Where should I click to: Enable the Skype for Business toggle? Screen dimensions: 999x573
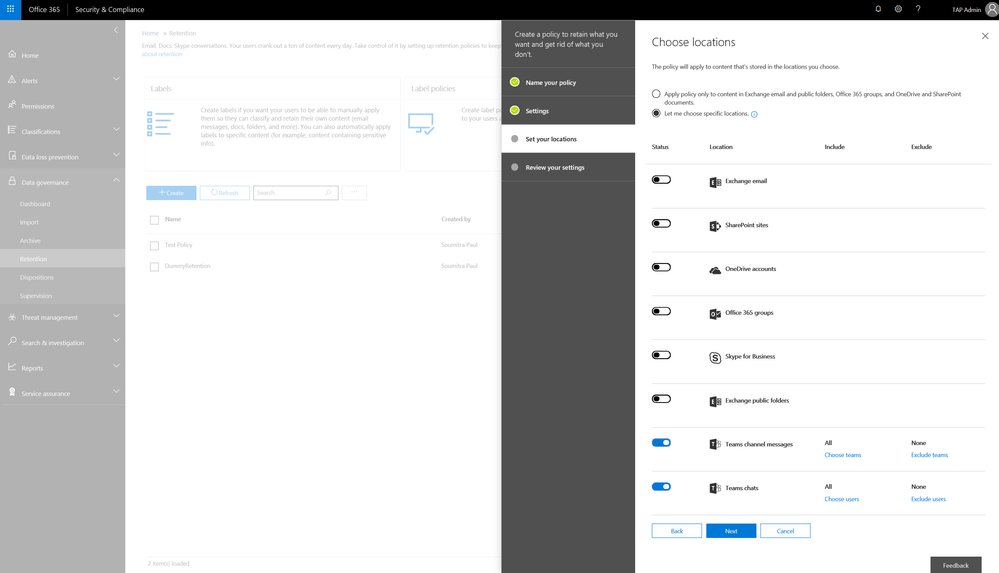tap(661, 355)
